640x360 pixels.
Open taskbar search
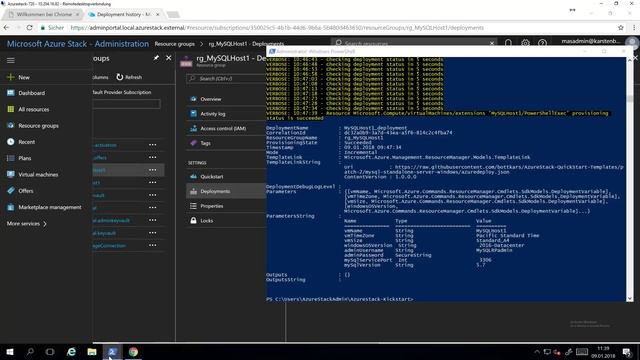coord(30,352)
